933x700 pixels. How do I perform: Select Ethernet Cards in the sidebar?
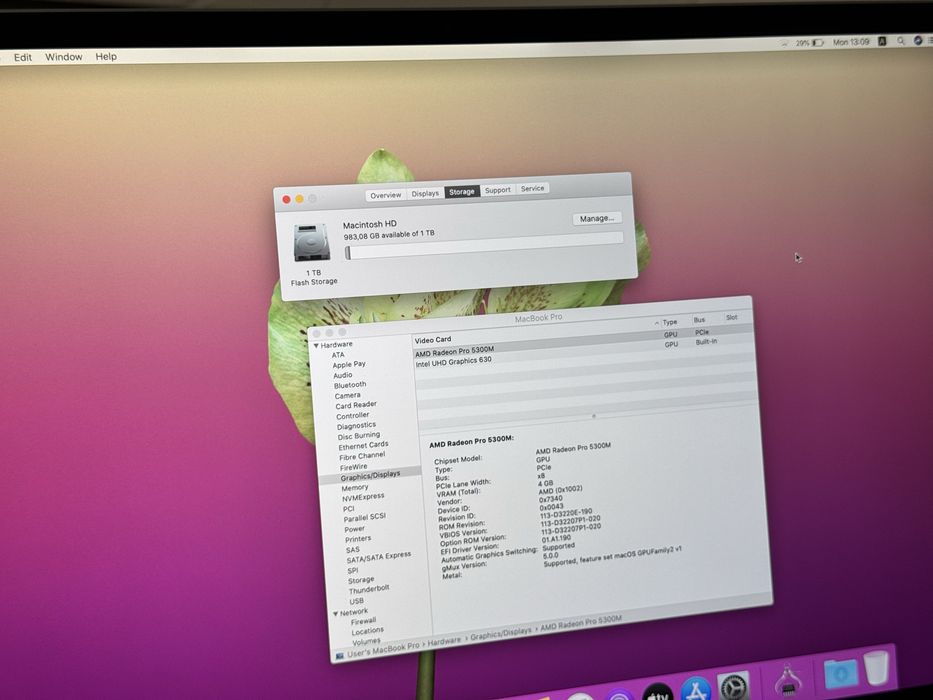point(363,446)
